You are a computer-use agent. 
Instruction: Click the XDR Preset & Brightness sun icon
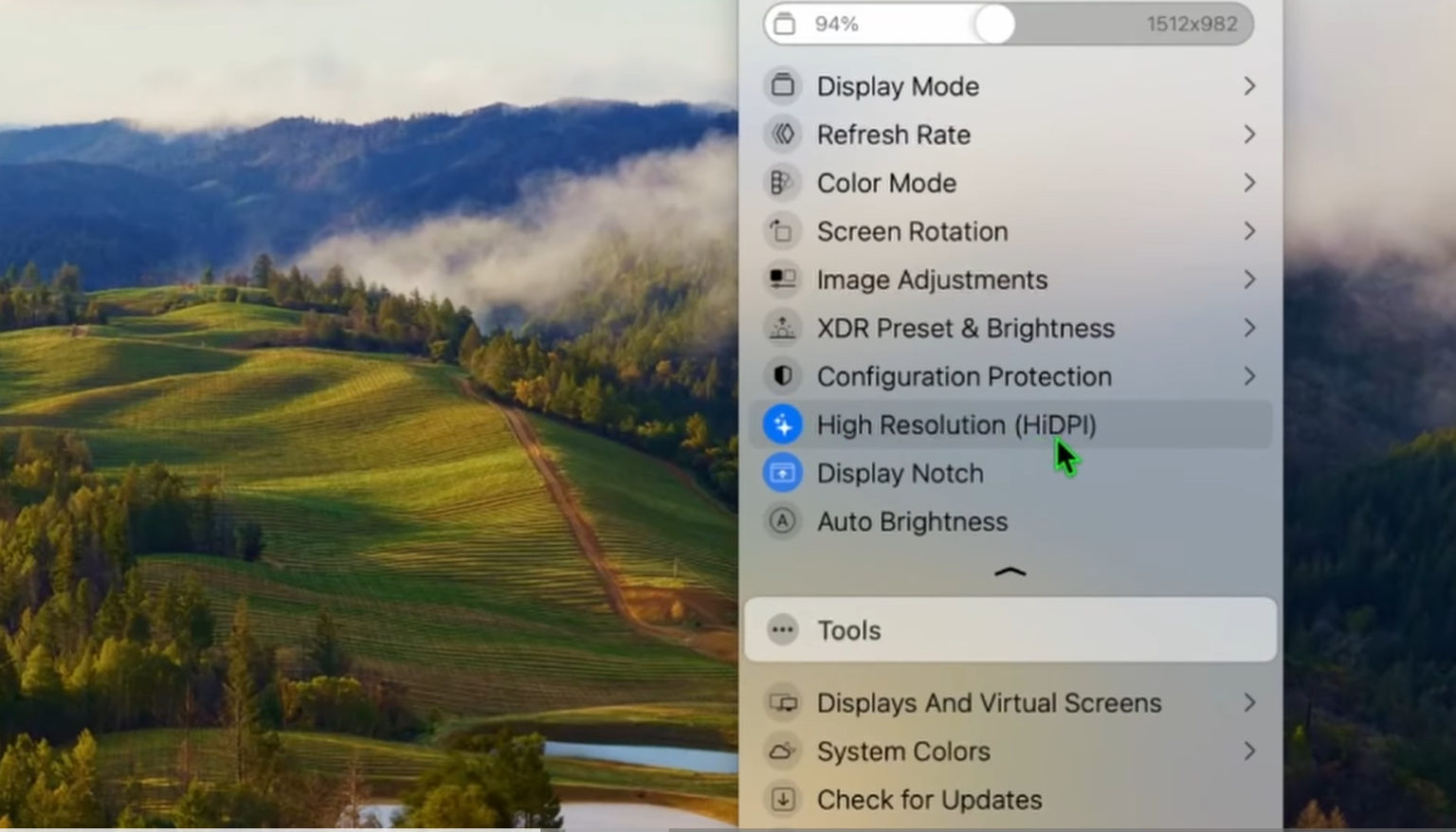[x=783, y=328]
